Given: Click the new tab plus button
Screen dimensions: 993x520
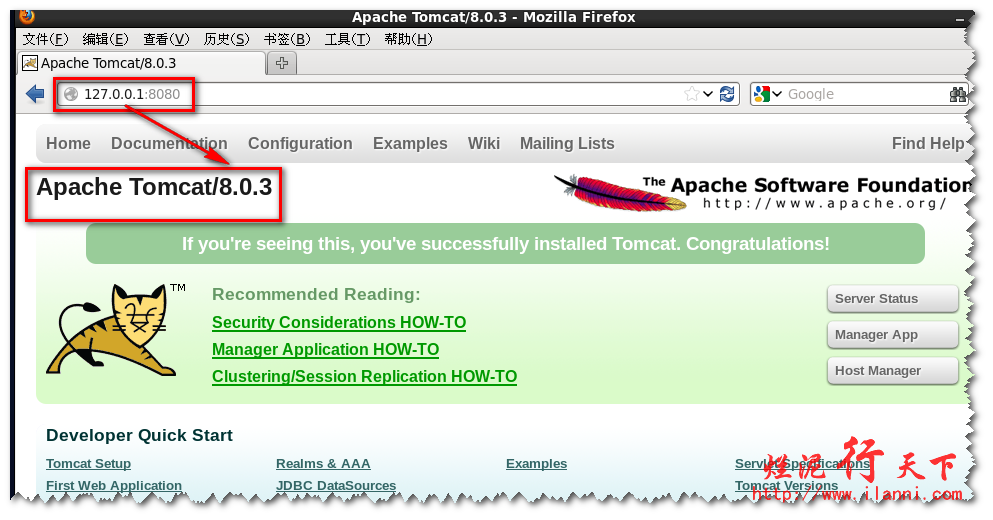Looking at the screenshot, I should 282,63.
